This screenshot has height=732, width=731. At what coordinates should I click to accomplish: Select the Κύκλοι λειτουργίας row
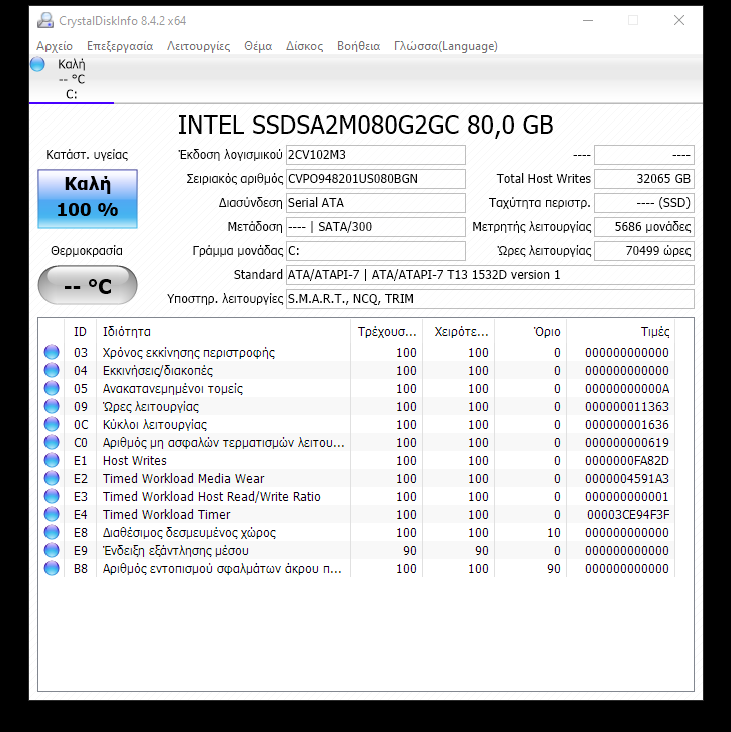[357, 424]
